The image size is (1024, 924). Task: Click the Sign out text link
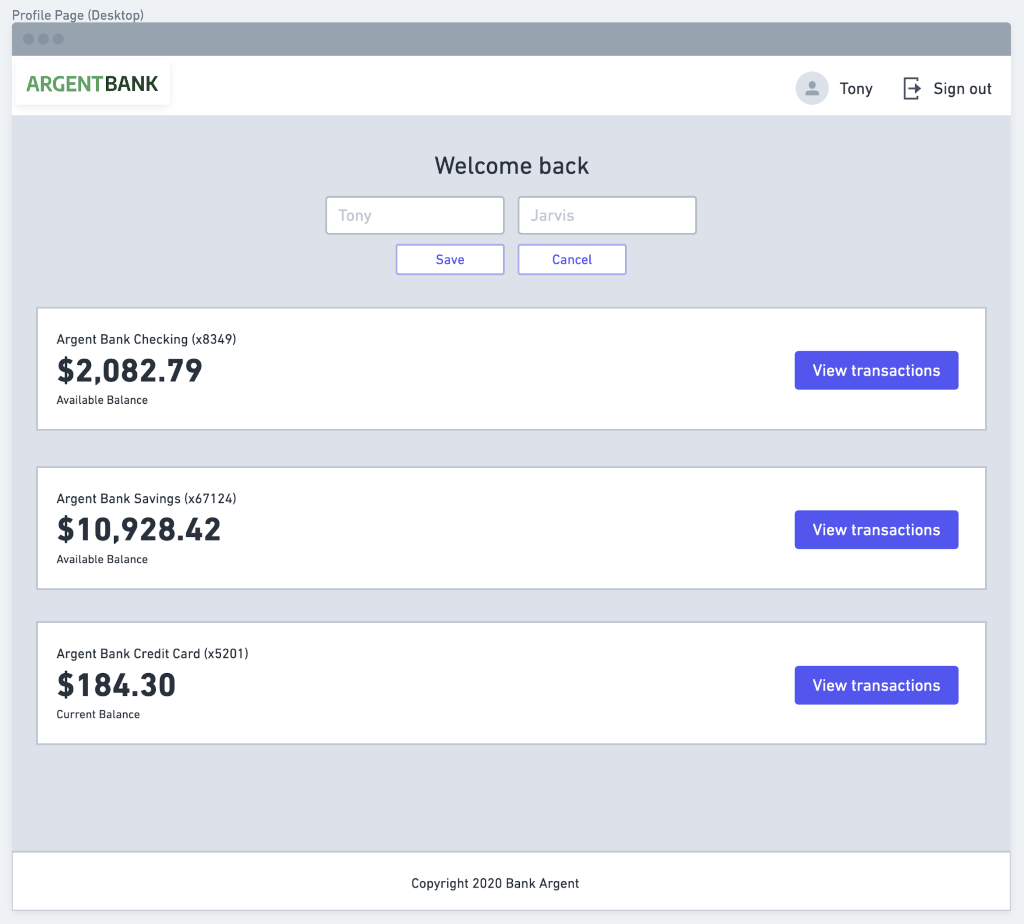962,89
